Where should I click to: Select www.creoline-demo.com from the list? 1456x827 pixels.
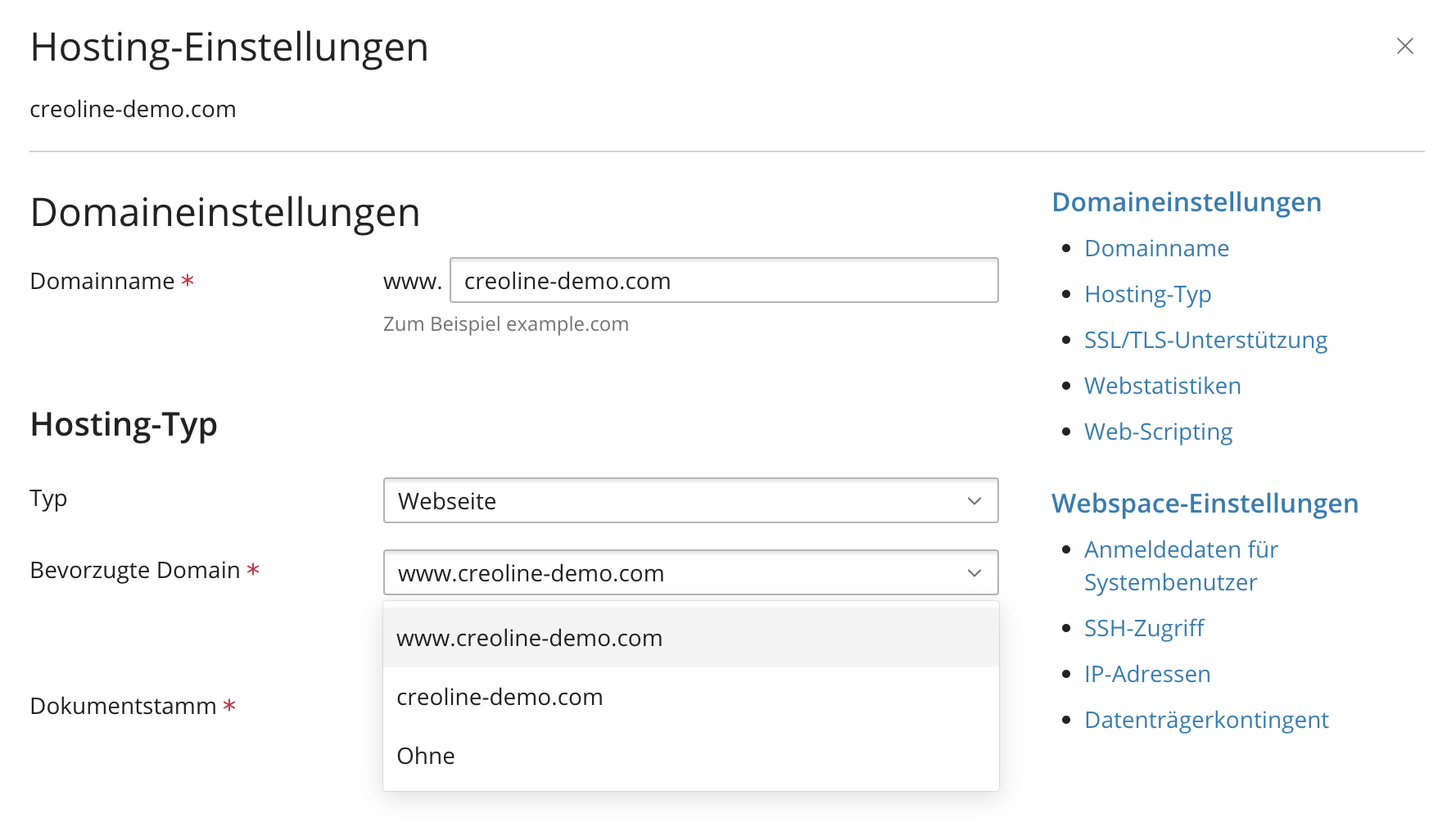(x=690, y=637)
